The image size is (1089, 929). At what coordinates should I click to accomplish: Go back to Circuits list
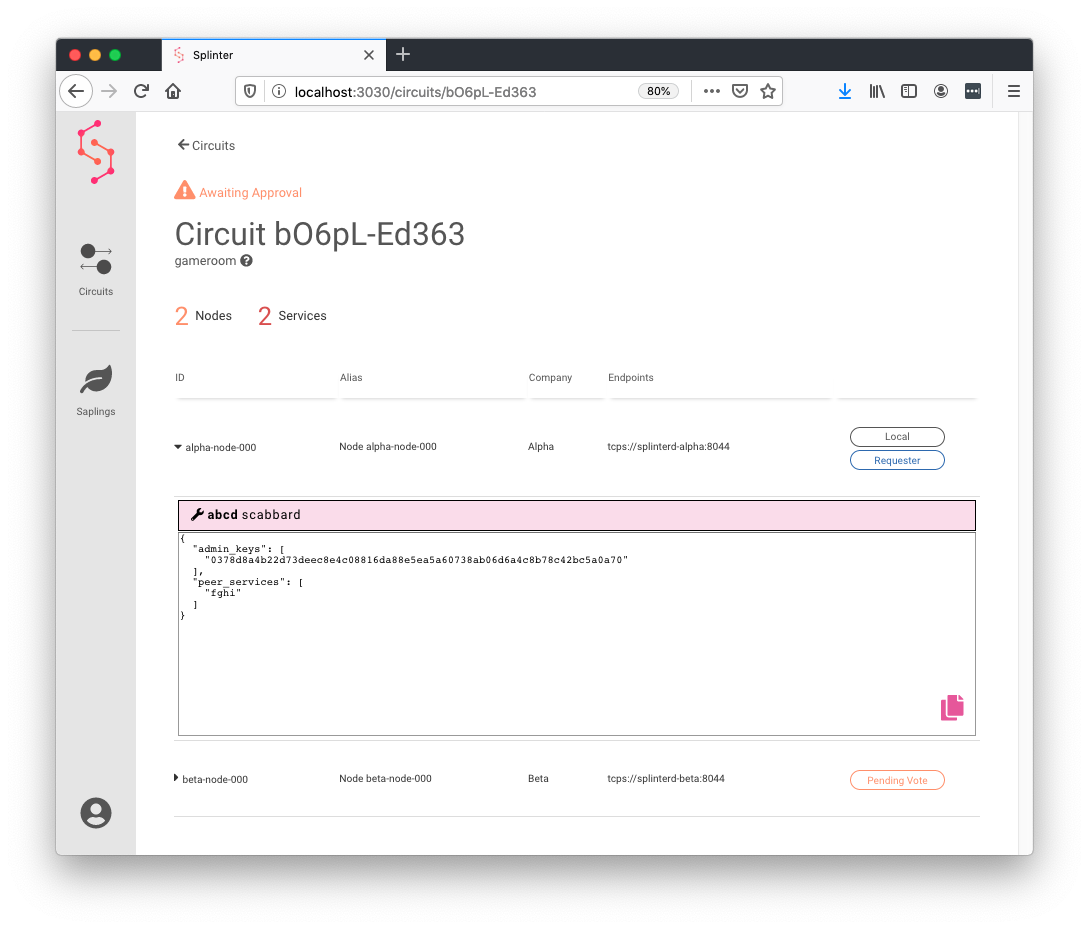[206, 145]
